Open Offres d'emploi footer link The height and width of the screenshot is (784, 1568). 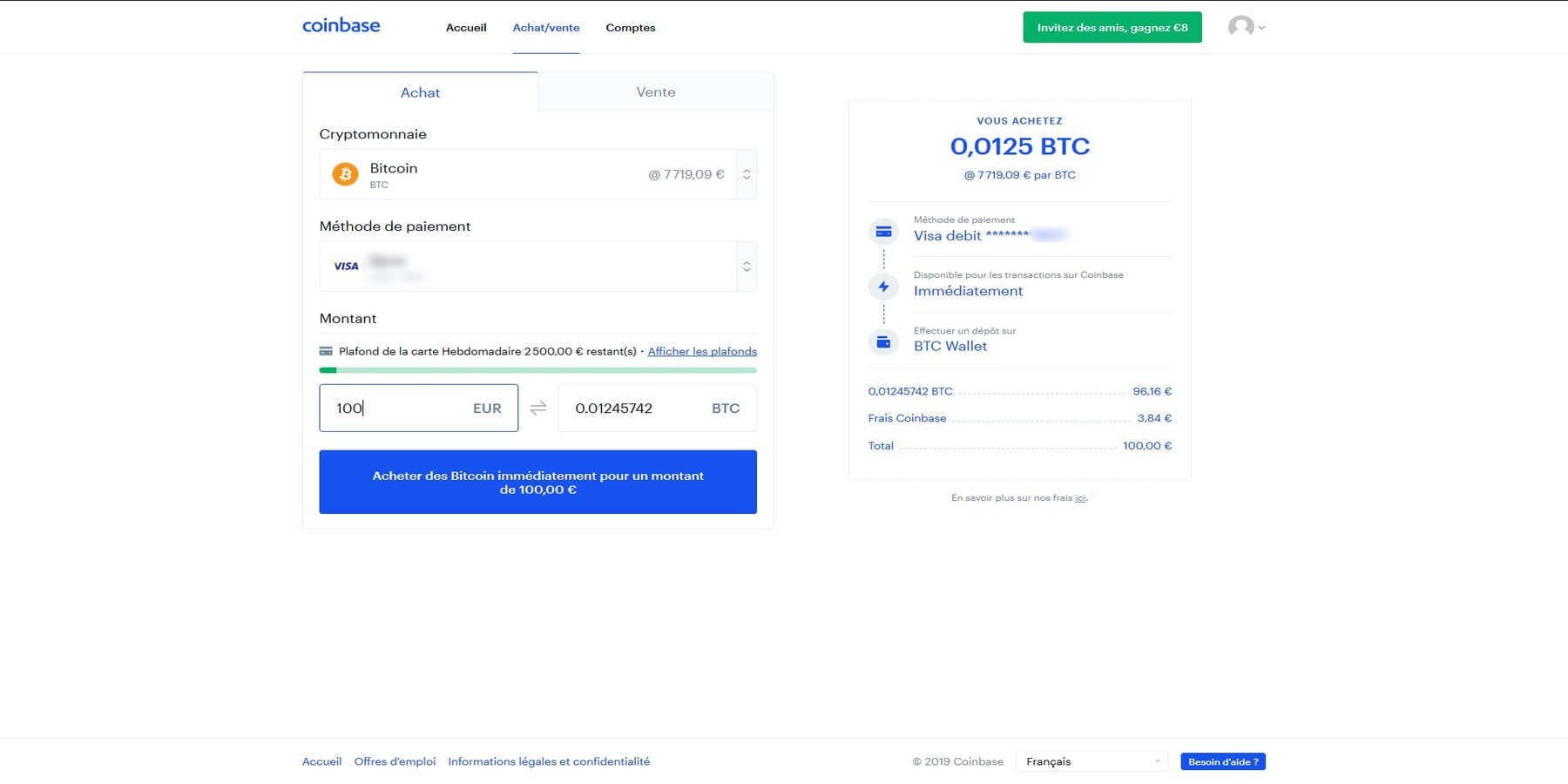(x=395, y=761)
